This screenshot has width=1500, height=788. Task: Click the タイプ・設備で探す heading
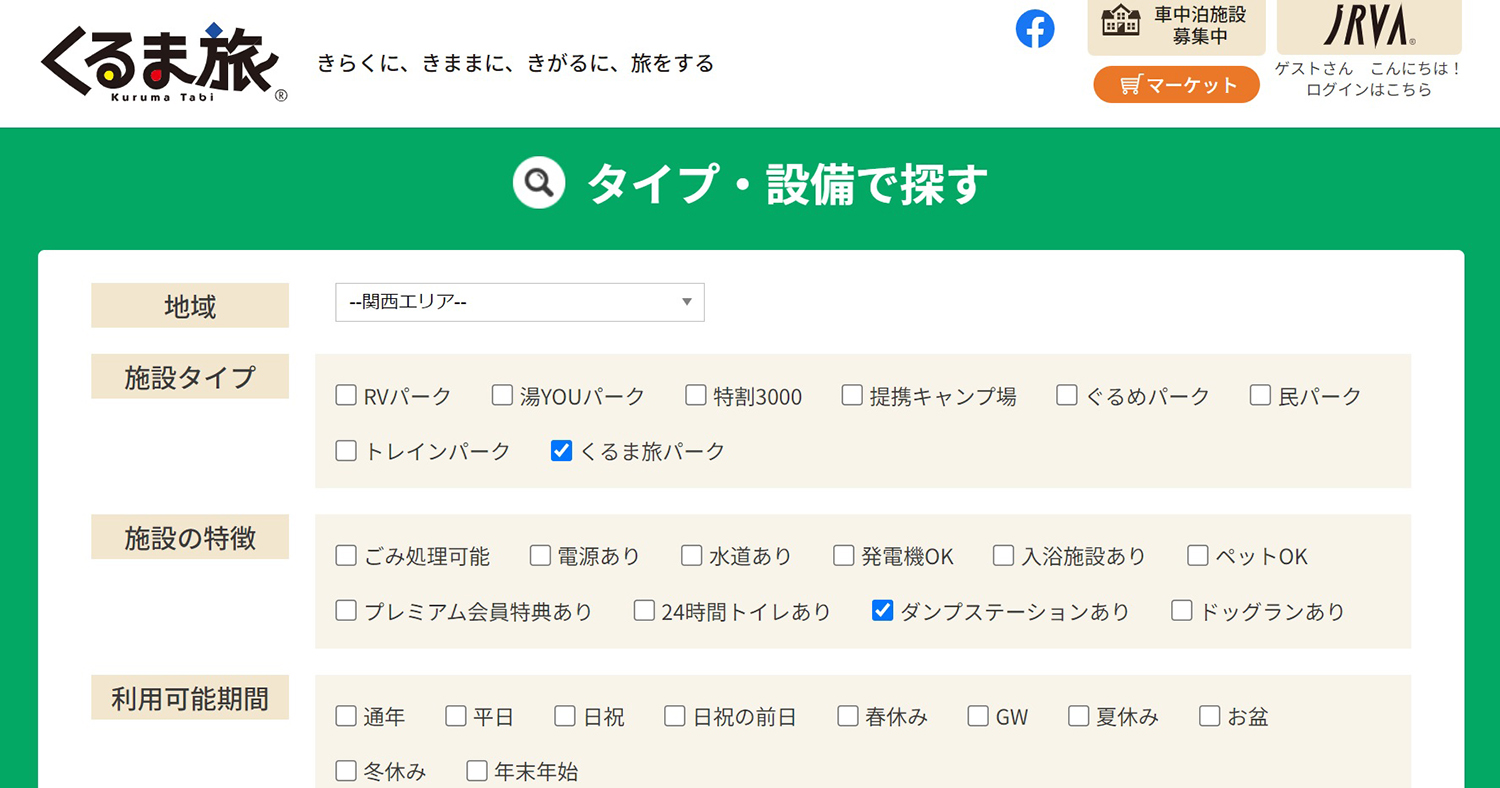point(788,184)
